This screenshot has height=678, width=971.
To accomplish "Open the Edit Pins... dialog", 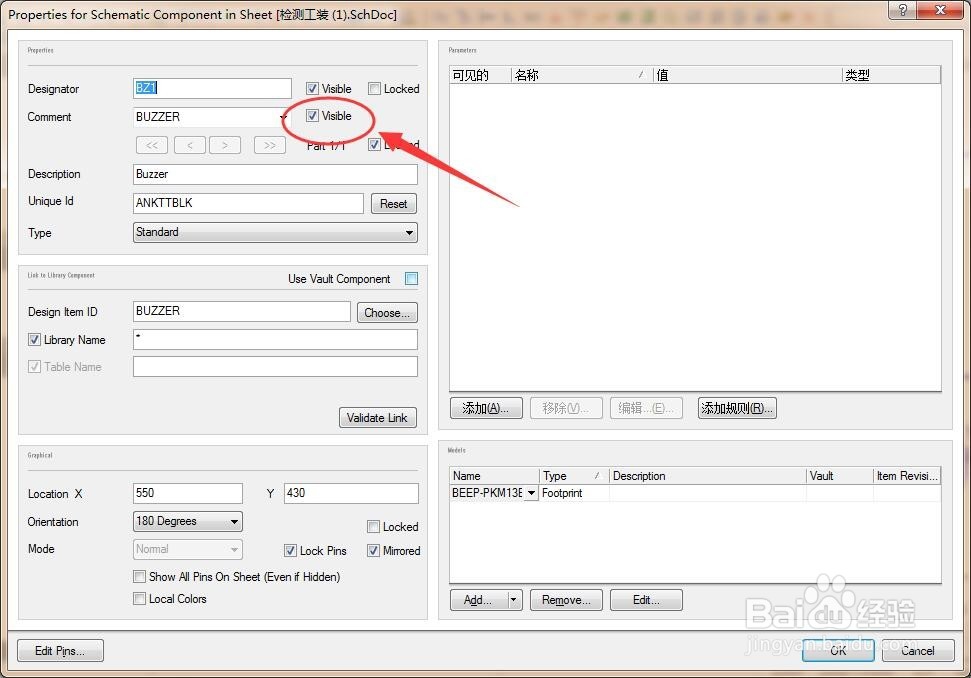I will [x=60, y=651].
